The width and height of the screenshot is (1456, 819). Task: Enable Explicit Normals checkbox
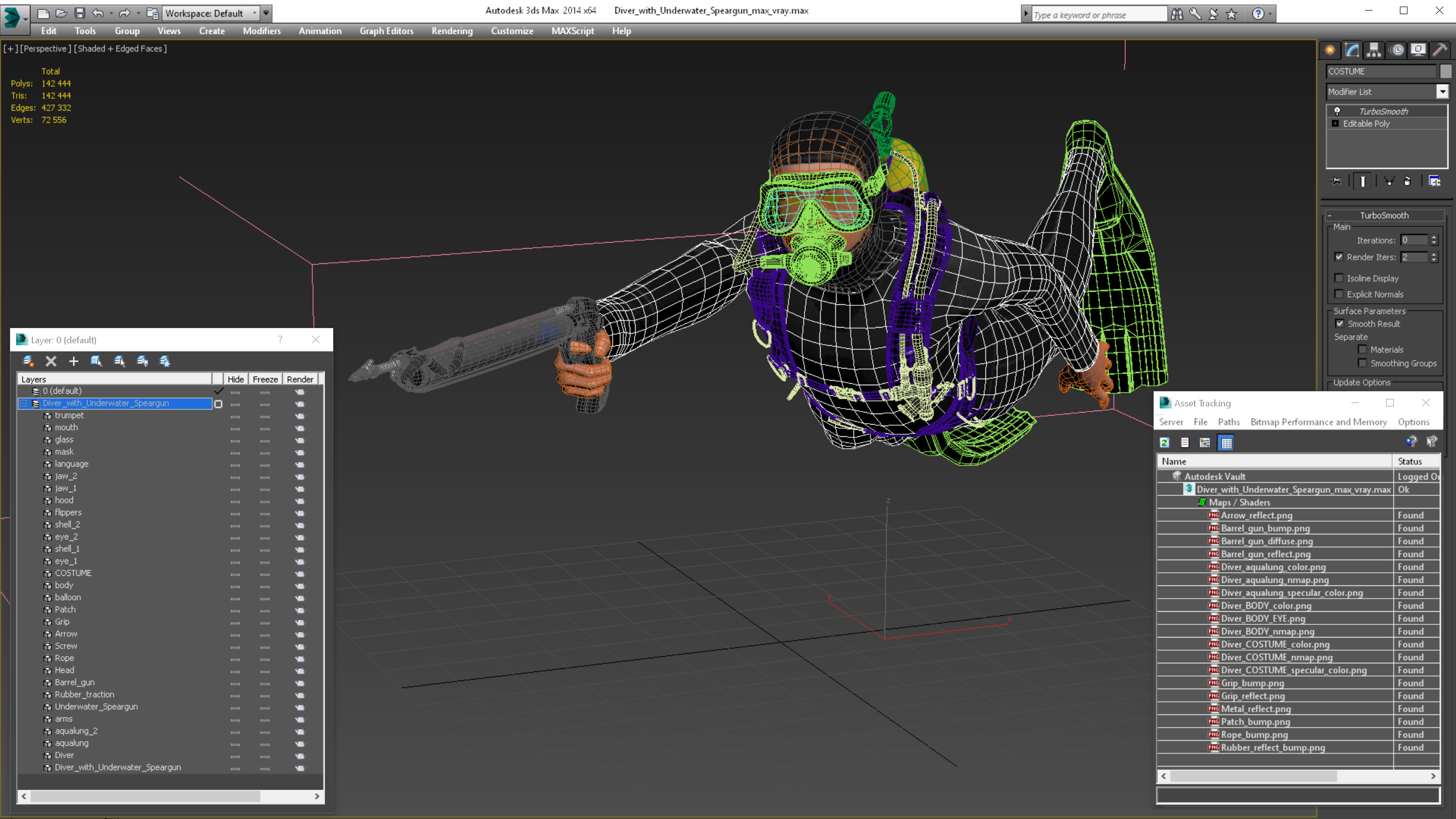tap(1339, 294)
